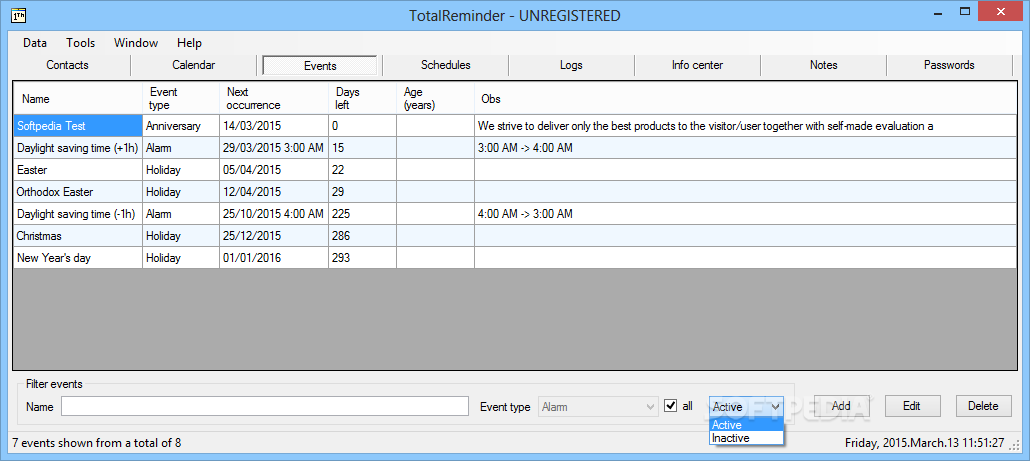Select the New Year's day event
This screenshot has height=461, width=1030.
[78, 258]
